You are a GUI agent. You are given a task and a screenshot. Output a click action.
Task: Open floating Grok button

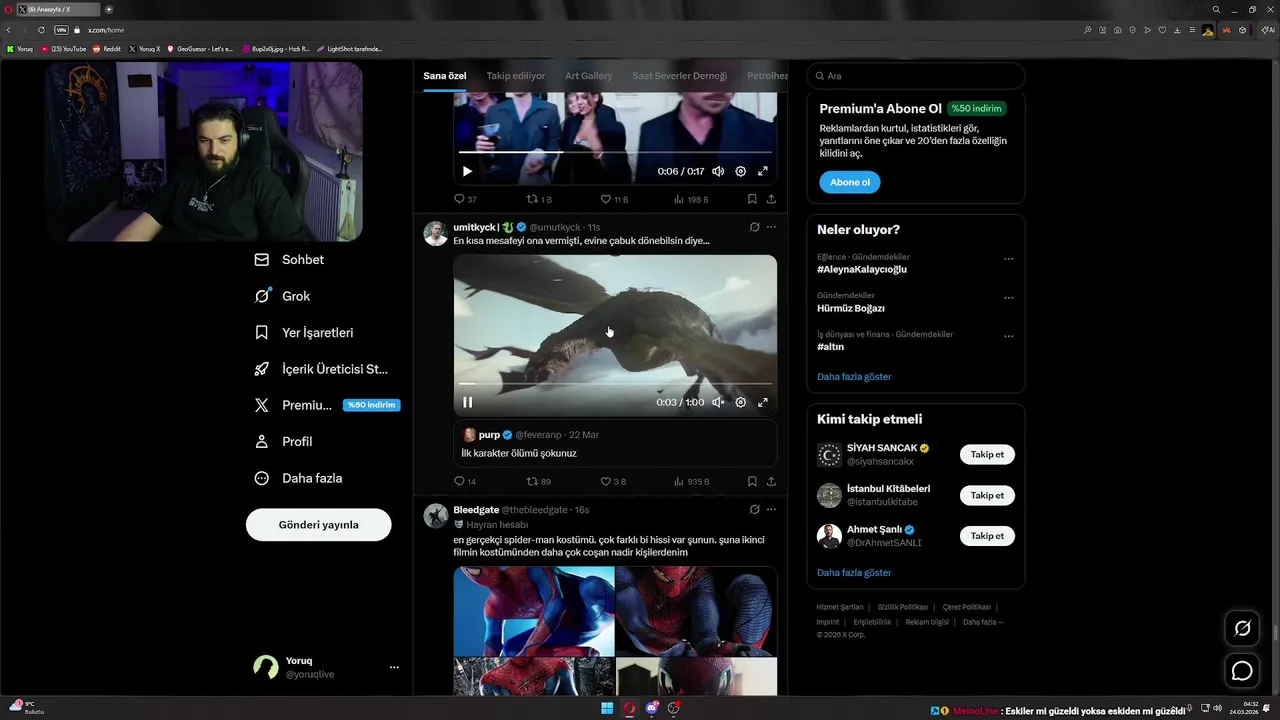[x=1242, y=628]
